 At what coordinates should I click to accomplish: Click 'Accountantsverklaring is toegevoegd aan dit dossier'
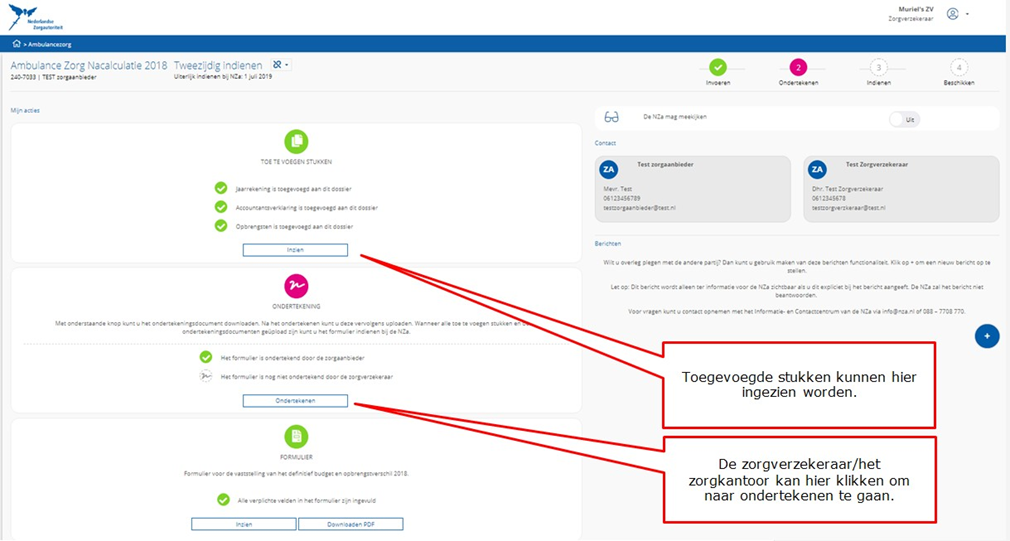pos(307,208)
